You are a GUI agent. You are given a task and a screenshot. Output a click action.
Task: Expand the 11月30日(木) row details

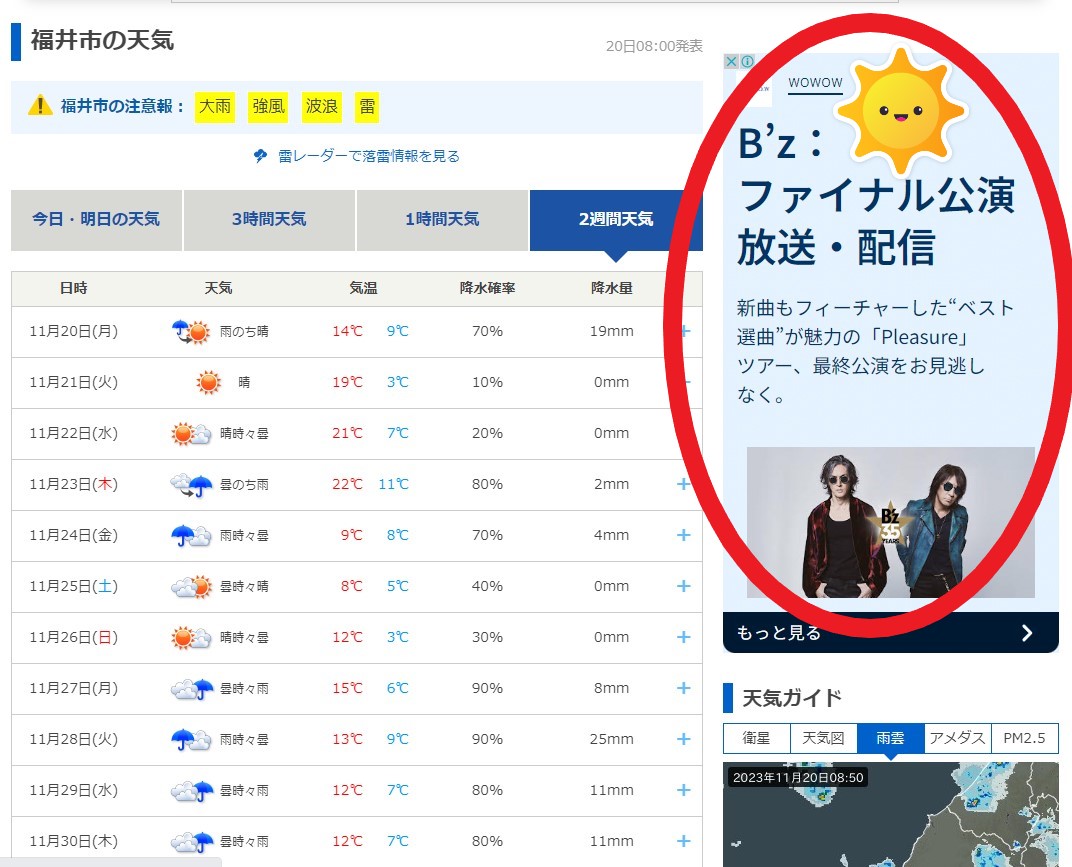[x=683, y=841]
